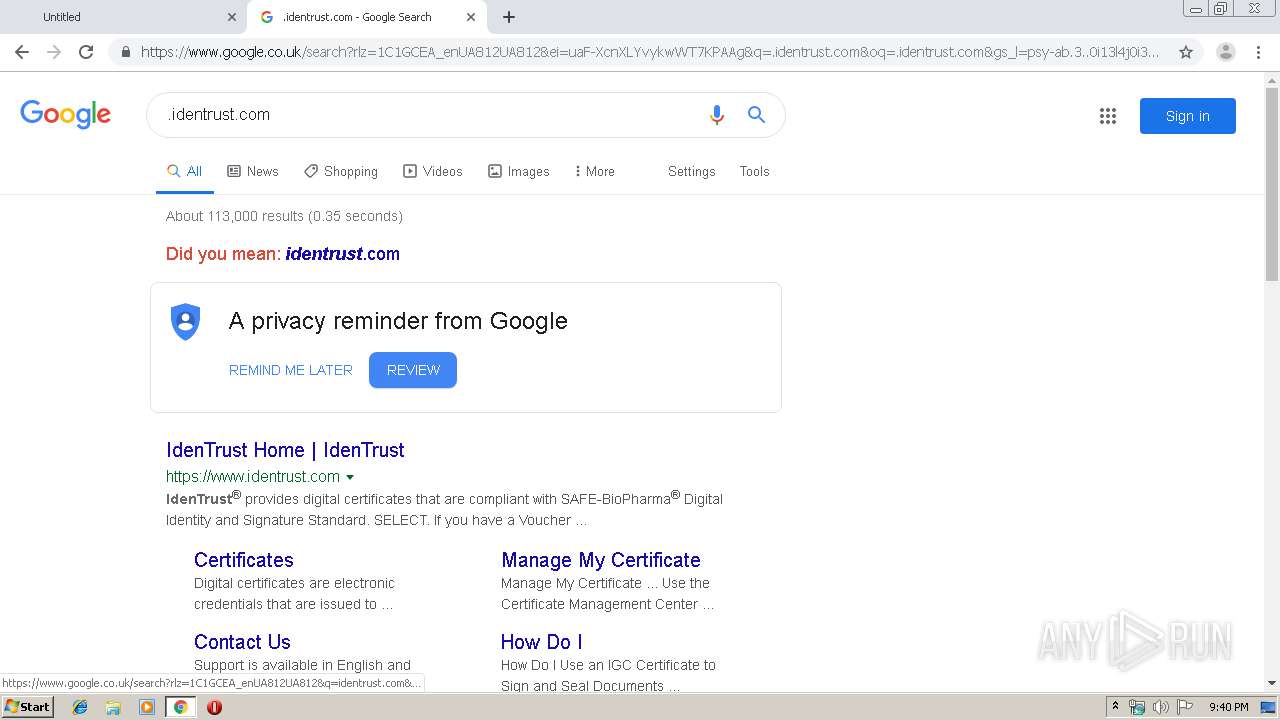Open the How Do I sitelink
Viewport: 1280px width, 720px height.
[x=542, y=642]
